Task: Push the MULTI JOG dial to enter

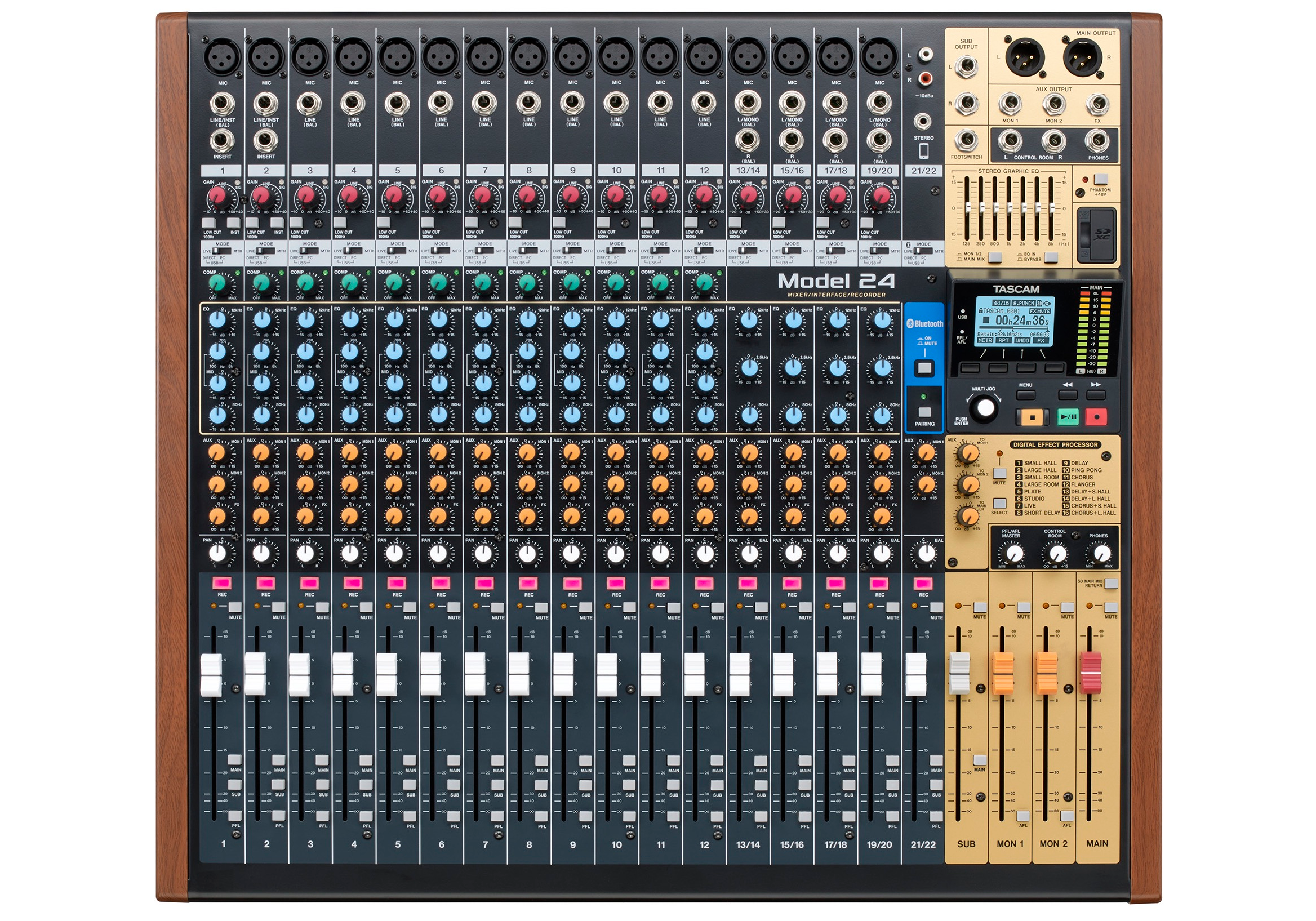Action: point(985,408)
